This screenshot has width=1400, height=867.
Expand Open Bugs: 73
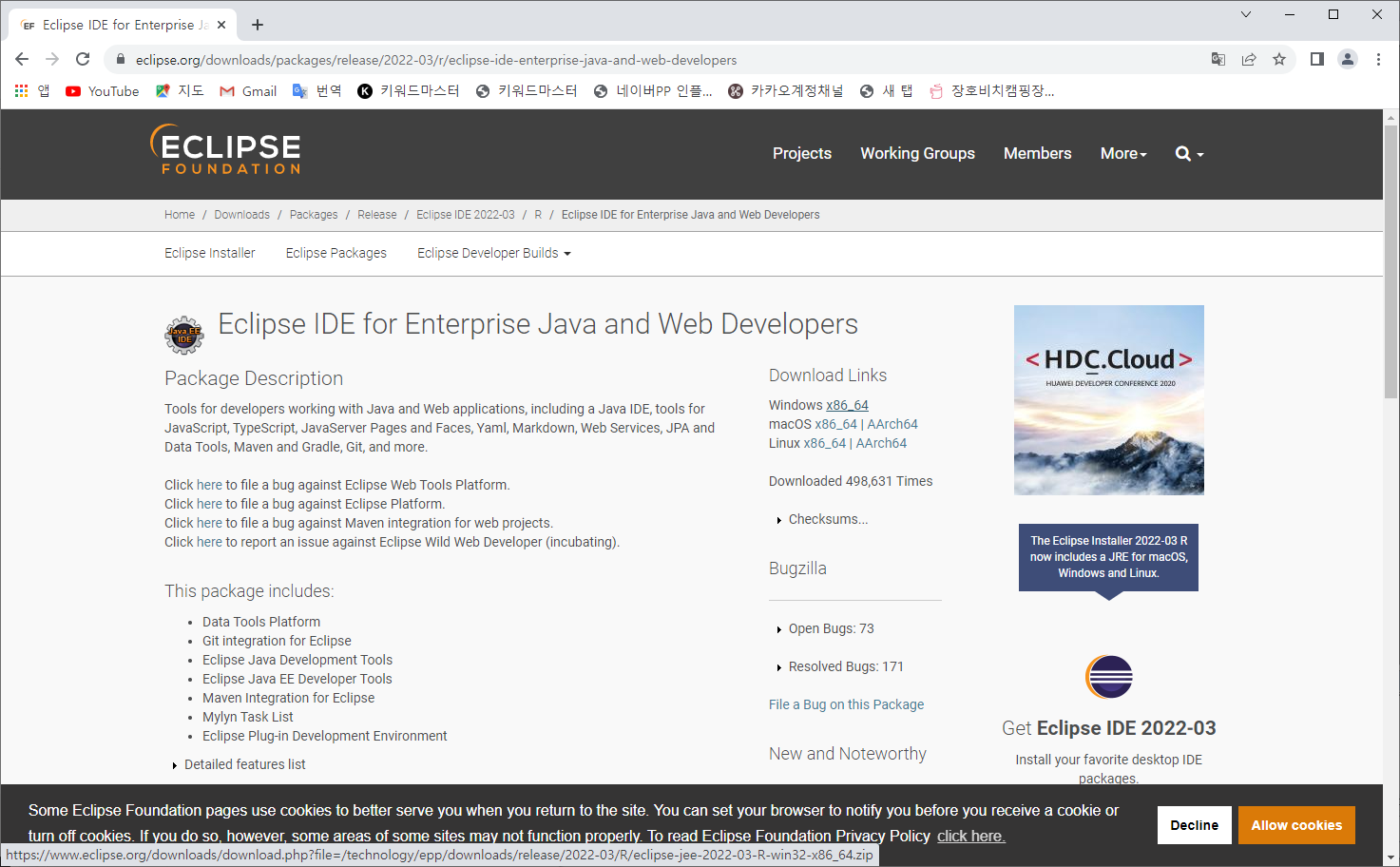(x=825, y=628)
